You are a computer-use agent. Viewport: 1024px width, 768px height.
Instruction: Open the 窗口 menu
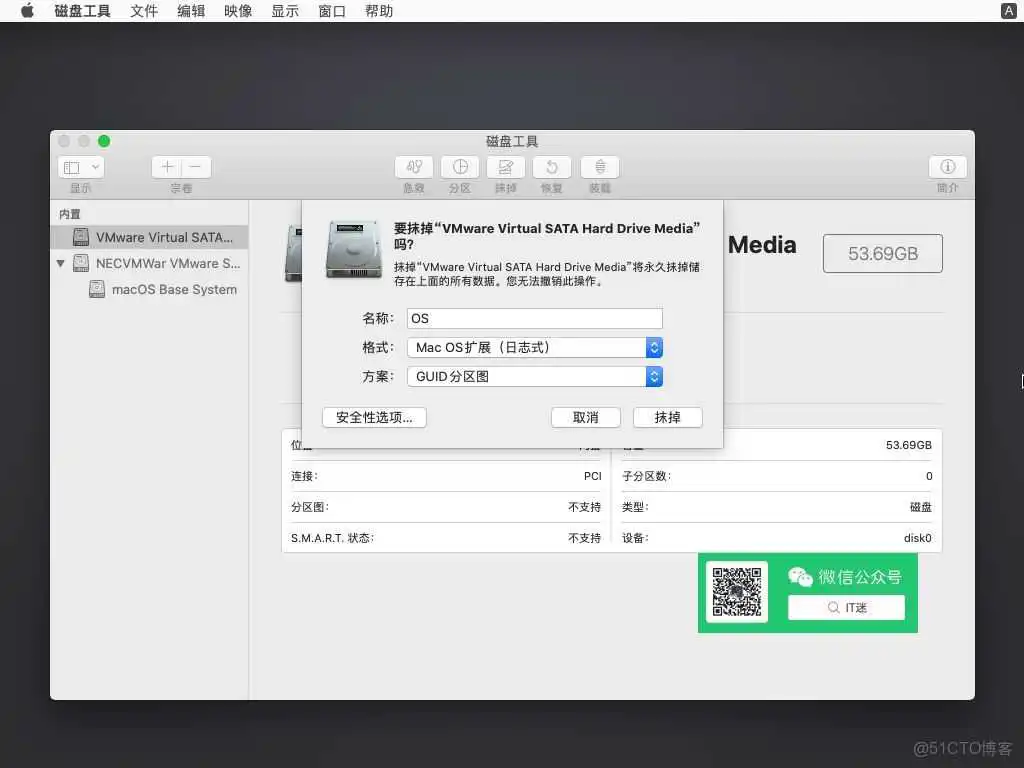332,11
